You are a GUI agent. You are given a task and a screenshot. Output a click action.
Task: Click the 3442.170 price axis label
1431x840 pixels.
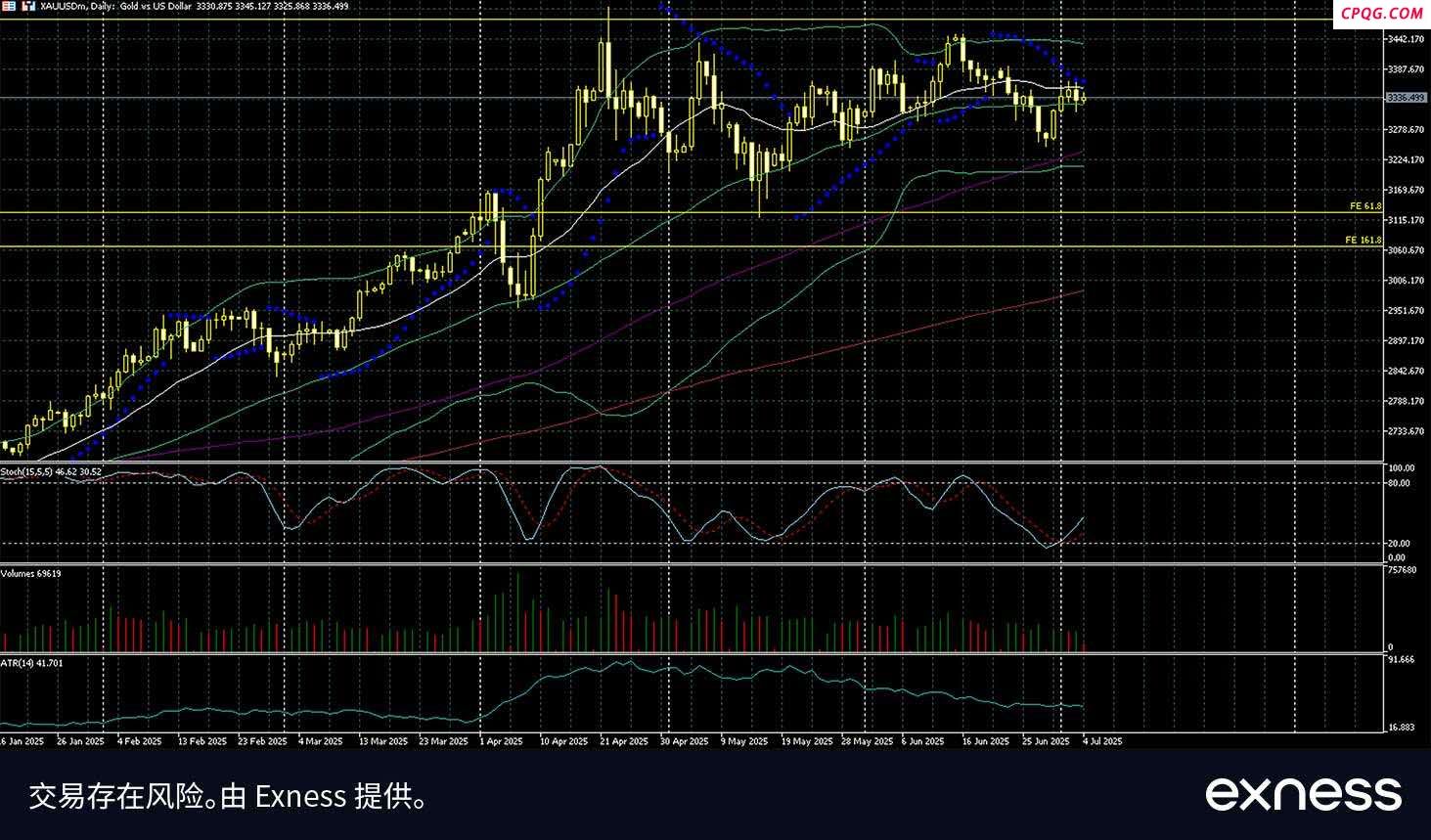tap(1406, 39)
